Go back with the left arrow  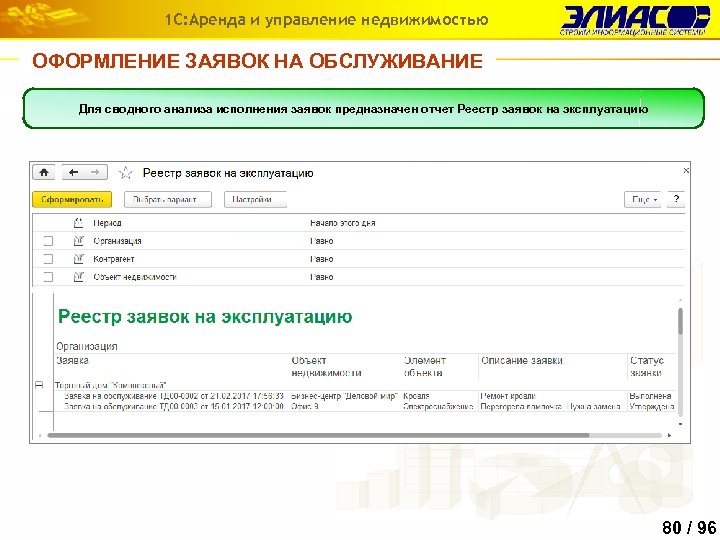click(x=73, y=173)
